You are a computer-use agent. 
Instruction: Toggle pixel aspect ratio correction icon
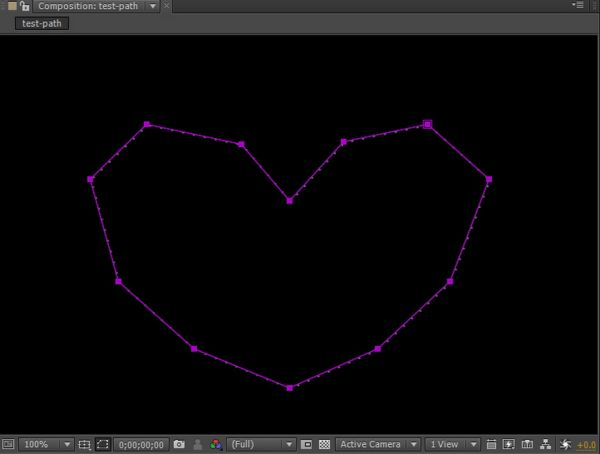[x=491, y=444]
